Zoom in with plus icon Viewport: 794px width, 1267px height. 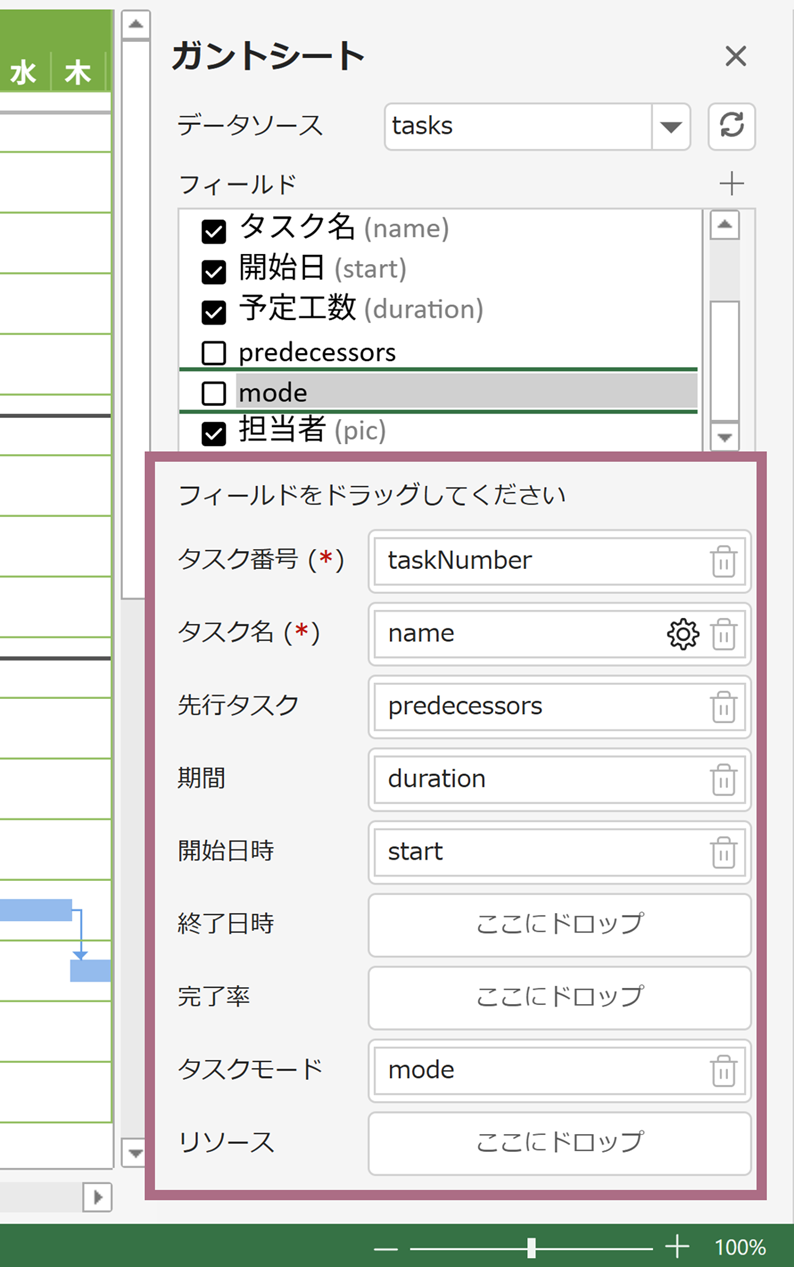677,1247
